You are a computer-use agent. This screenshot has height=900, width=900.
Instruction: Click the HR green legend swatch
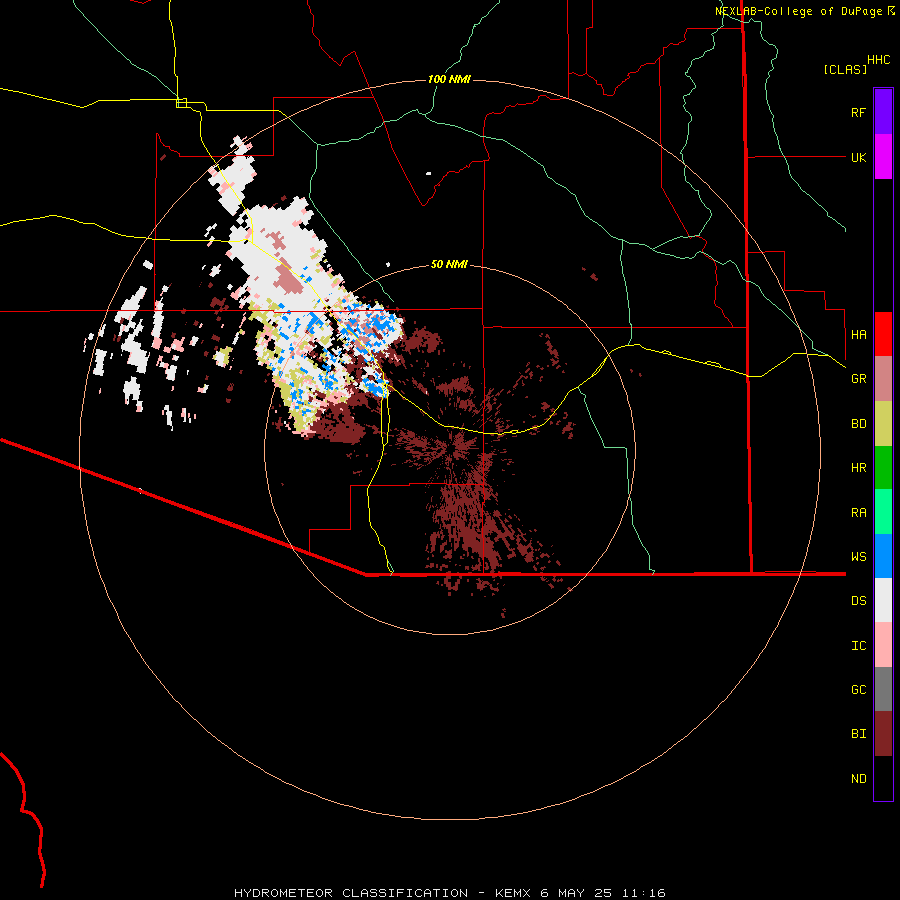coord(883,468)
